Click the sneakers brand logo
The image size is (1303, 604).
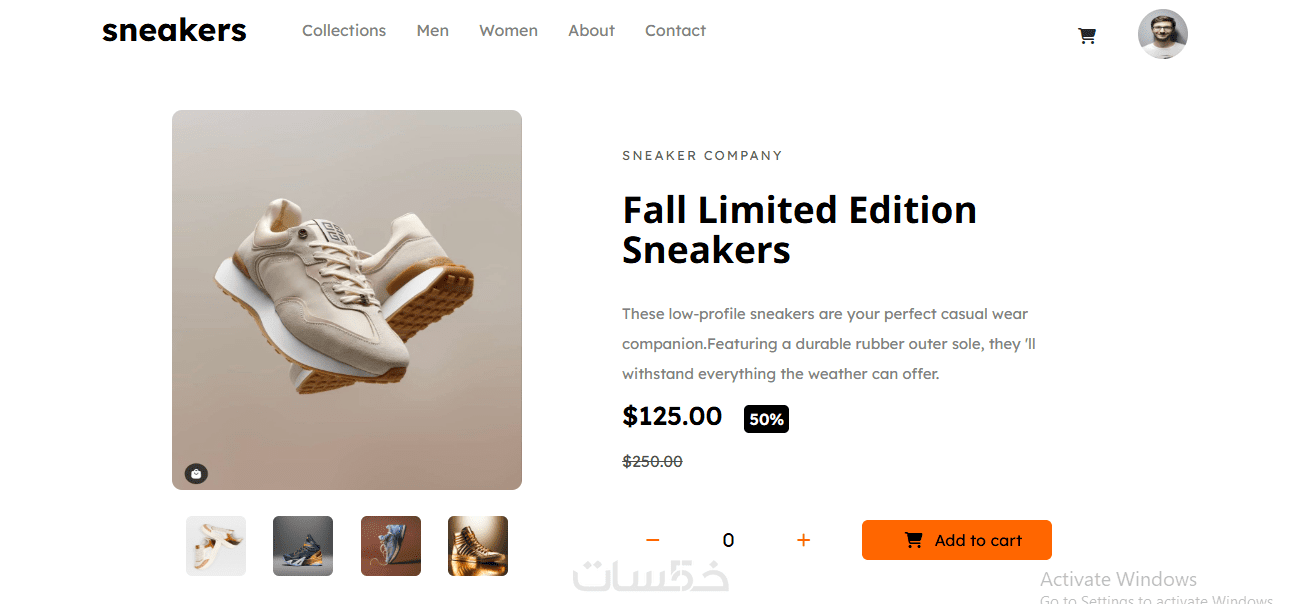[x=174, y=30]
